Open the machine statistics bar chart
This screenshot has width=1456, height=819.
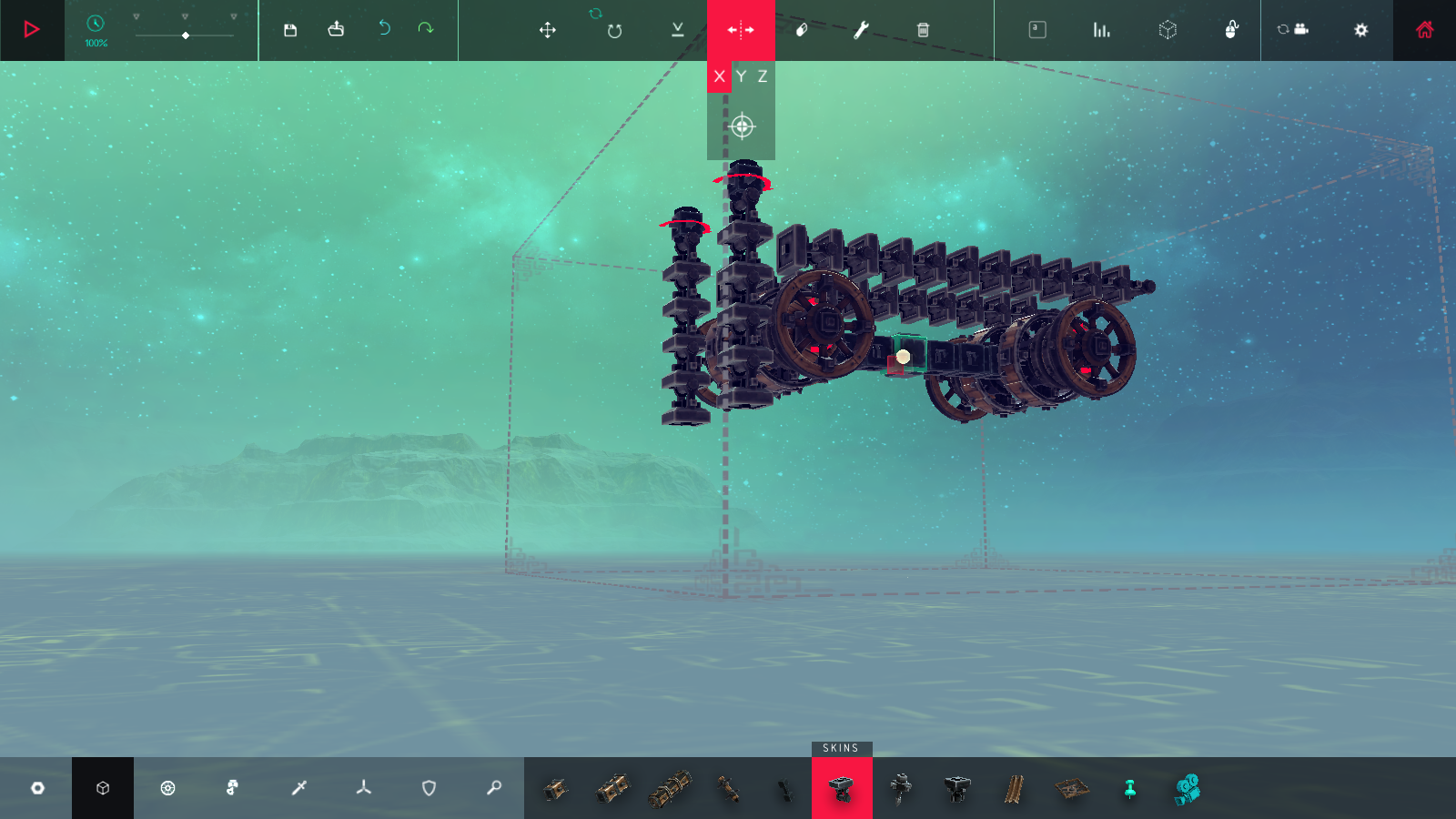click(x=1102, y=30)
